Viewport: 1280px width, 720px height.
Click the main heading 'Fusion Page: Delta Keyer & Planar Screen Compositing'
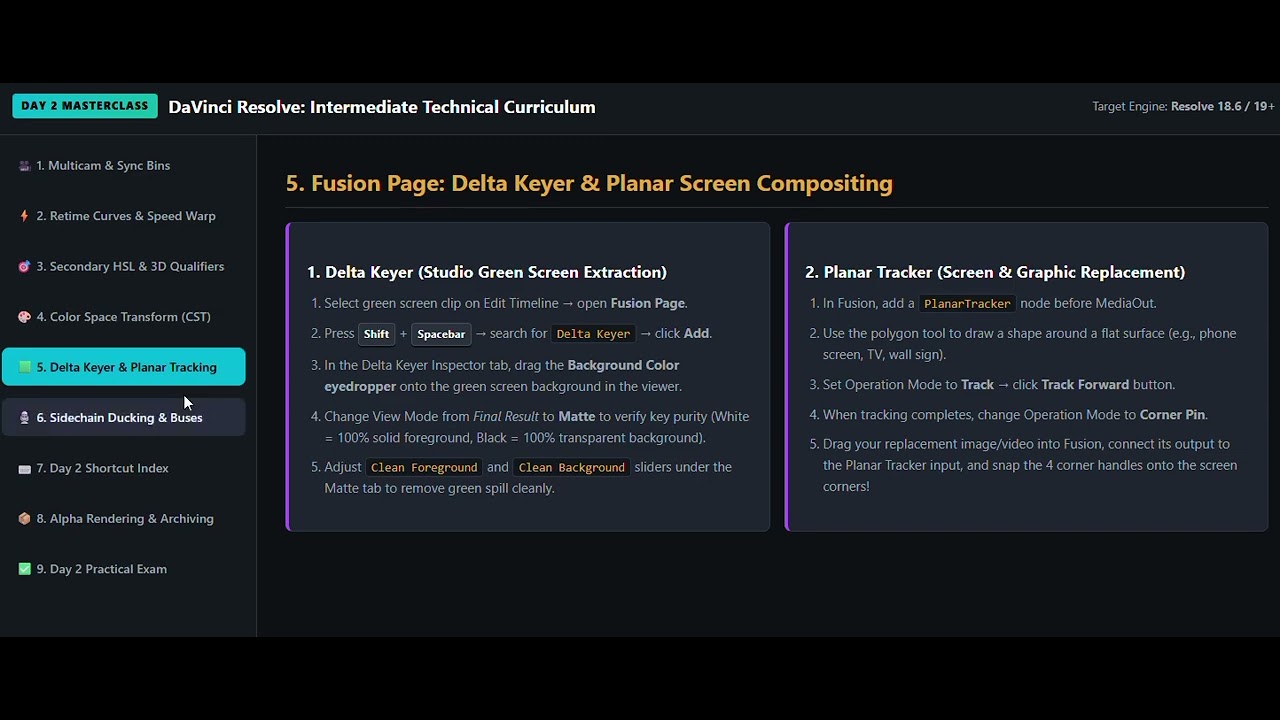589,183
